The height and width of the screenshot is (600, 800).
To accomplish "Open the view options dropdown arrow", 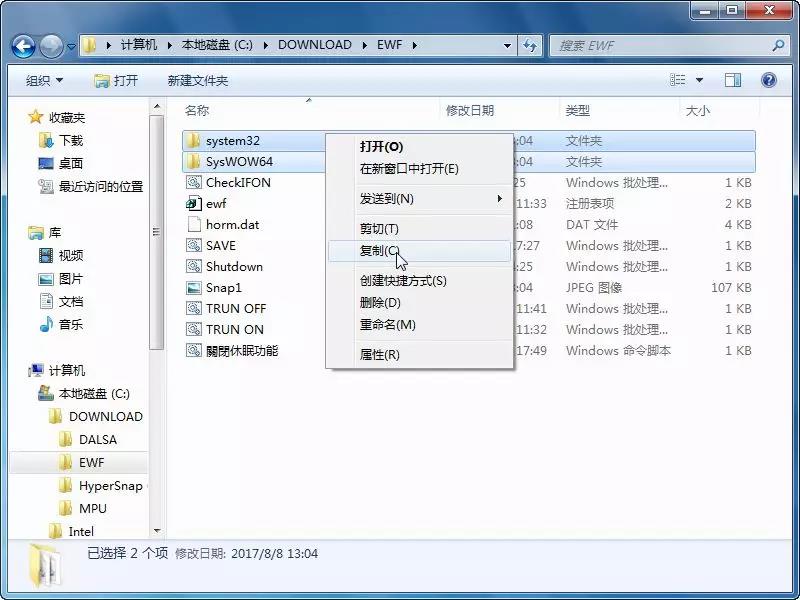I will click(x=699, y=80).
